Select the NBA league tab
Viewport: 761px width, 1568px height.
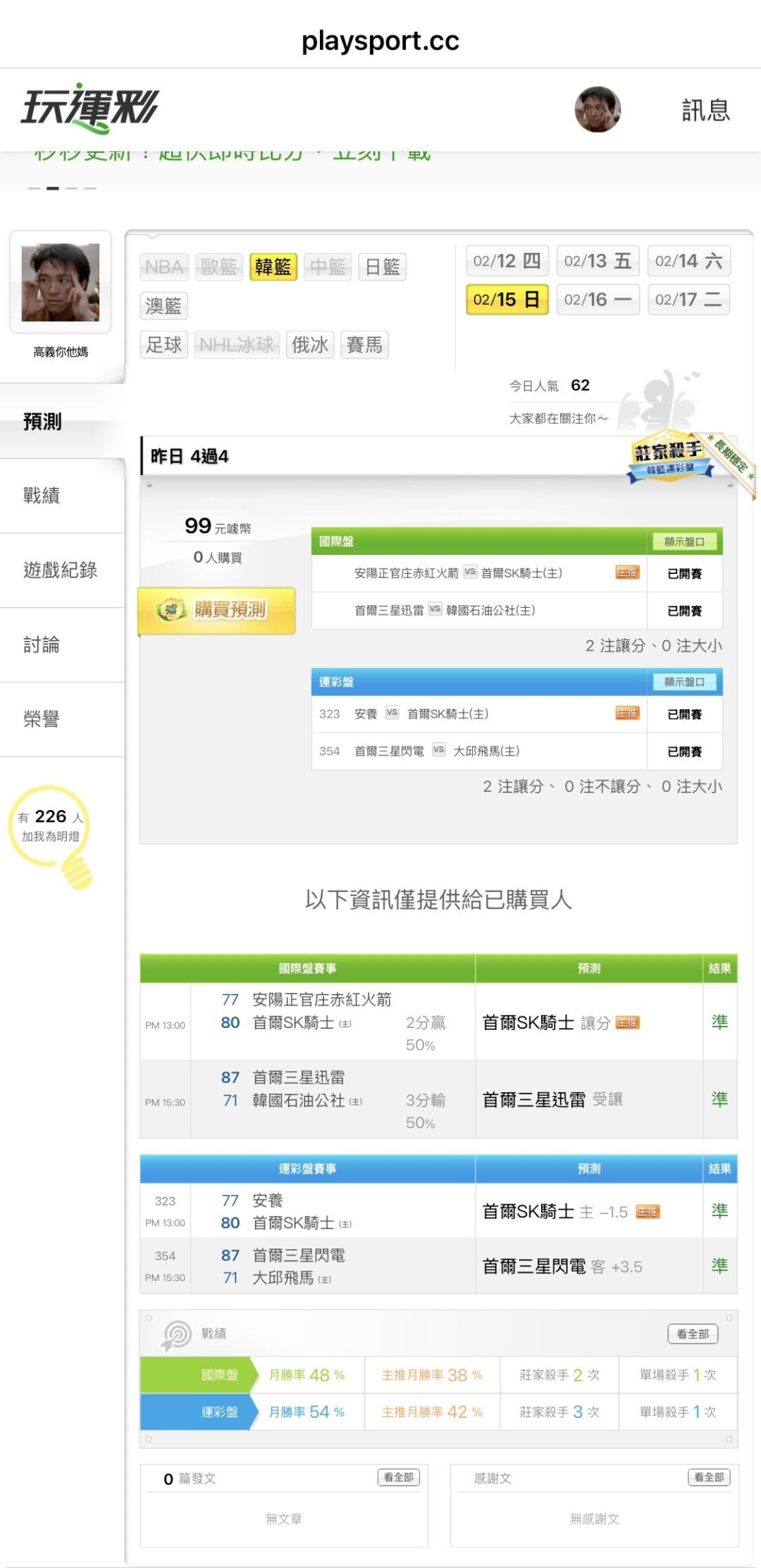164,267
